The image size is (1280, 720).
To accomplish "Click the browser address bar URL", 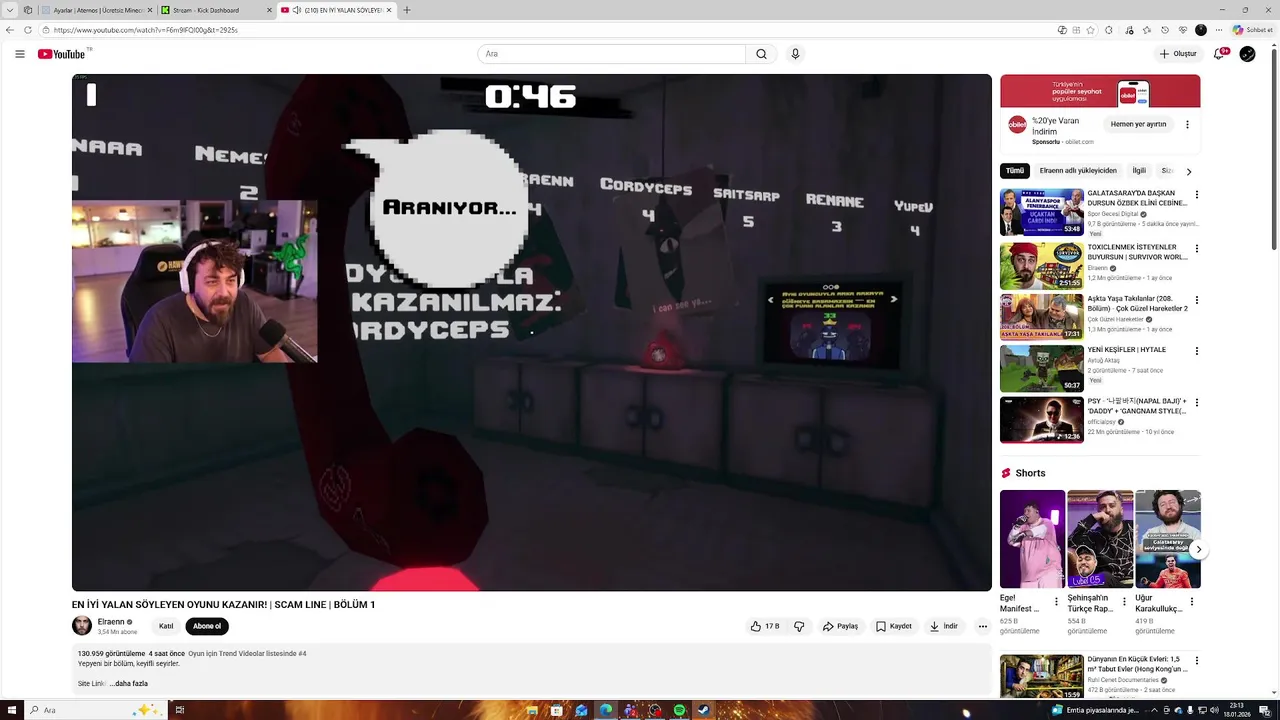I will (x=146, y=30).
